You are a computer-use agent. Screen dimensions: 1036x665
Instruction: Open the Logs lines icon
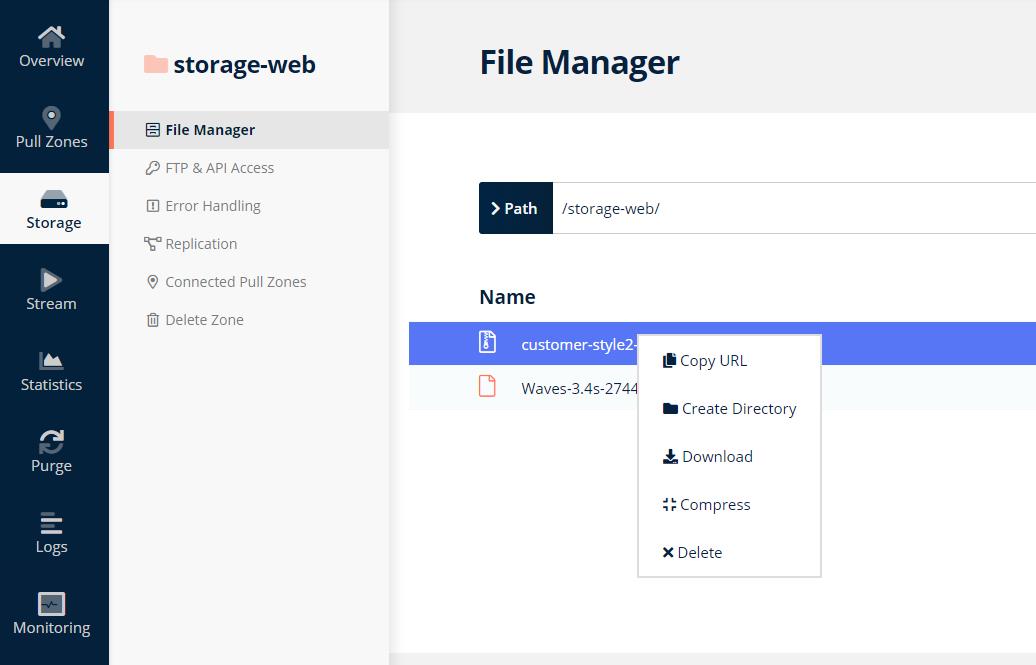point(52,523)
